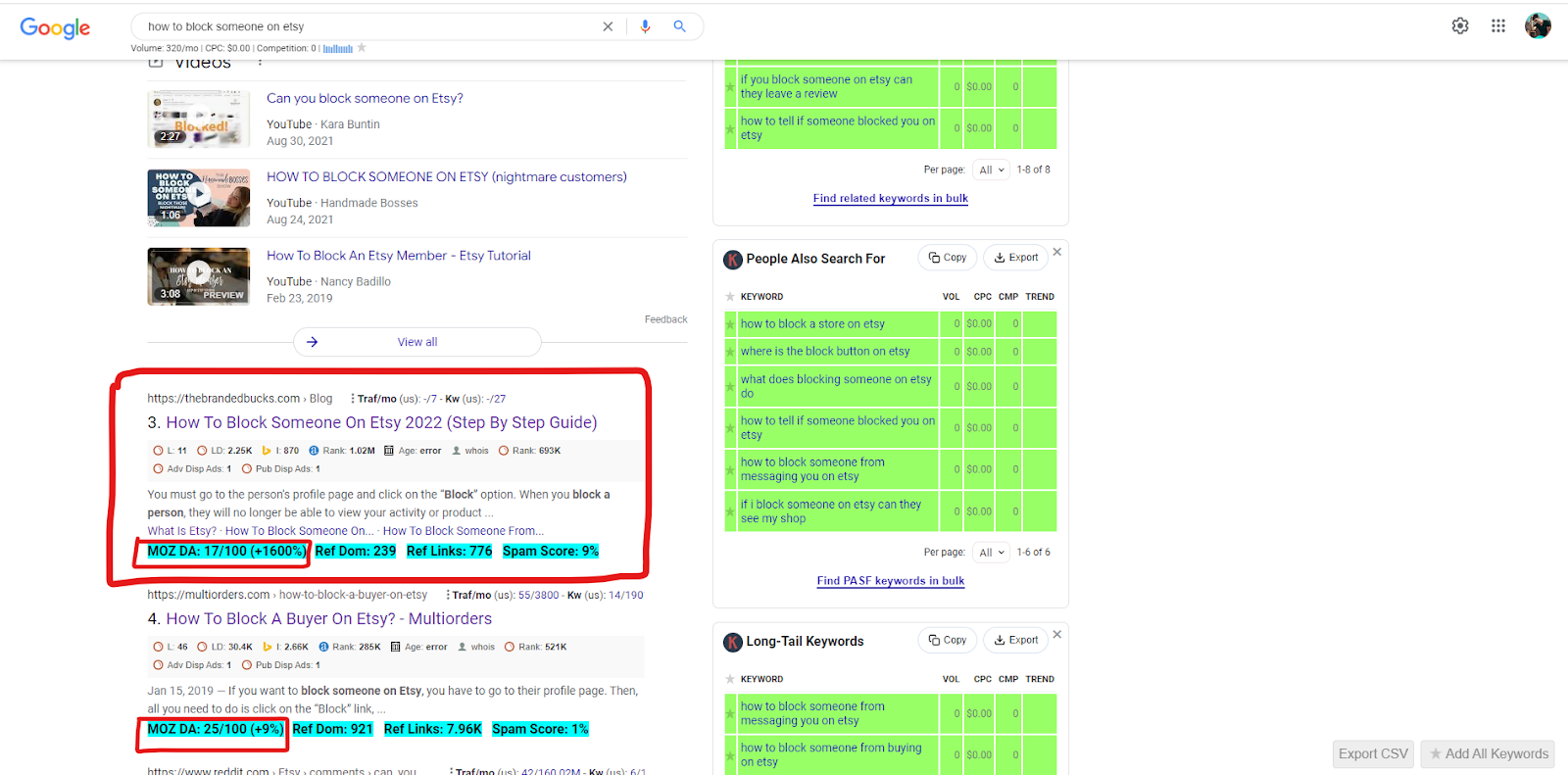Screen dimensions: 1568x775
Task: Play the Handmade Bosses video thumbnail
Action: click(x=199, y=197)
